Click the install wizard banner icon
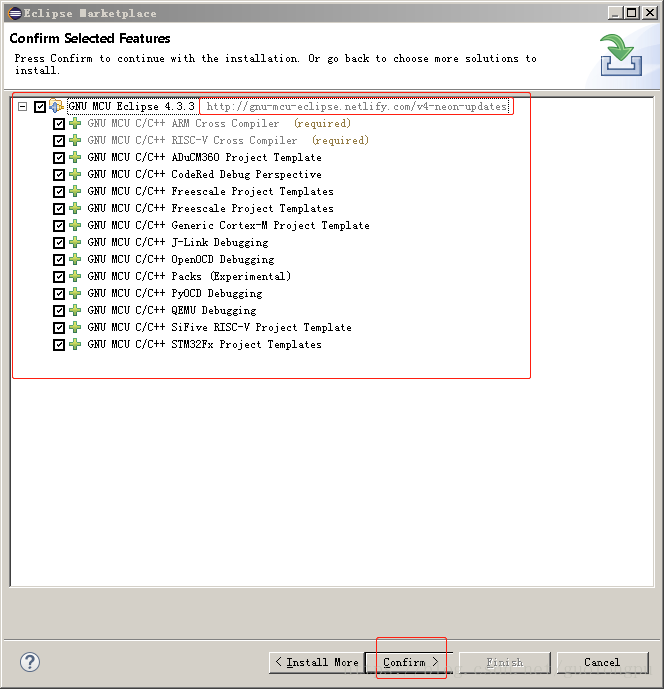Image resolution: width=664 pixels, height=689 pixels. pyautogui.click(x=621, y=55)
